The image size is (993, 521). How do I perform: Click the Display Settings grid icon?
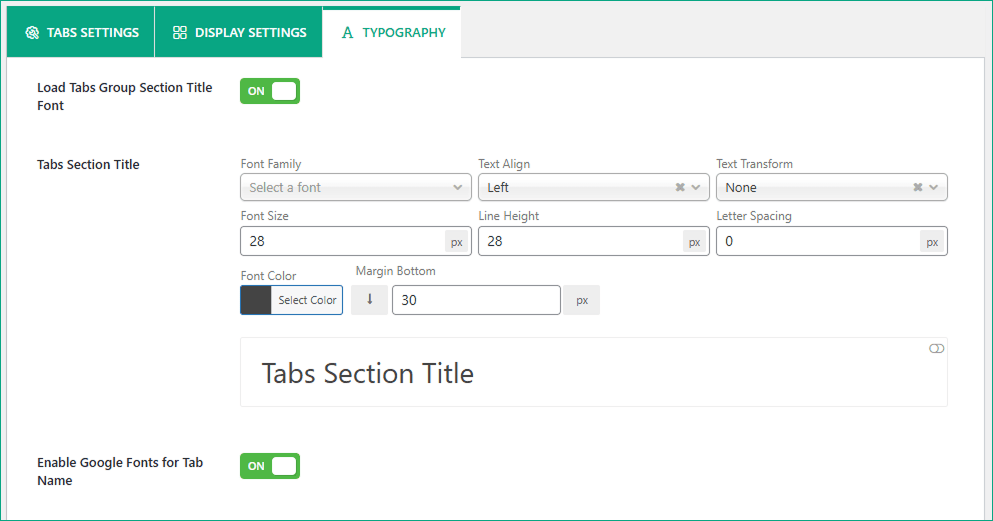pyautogui.click(x=180, y=33)
